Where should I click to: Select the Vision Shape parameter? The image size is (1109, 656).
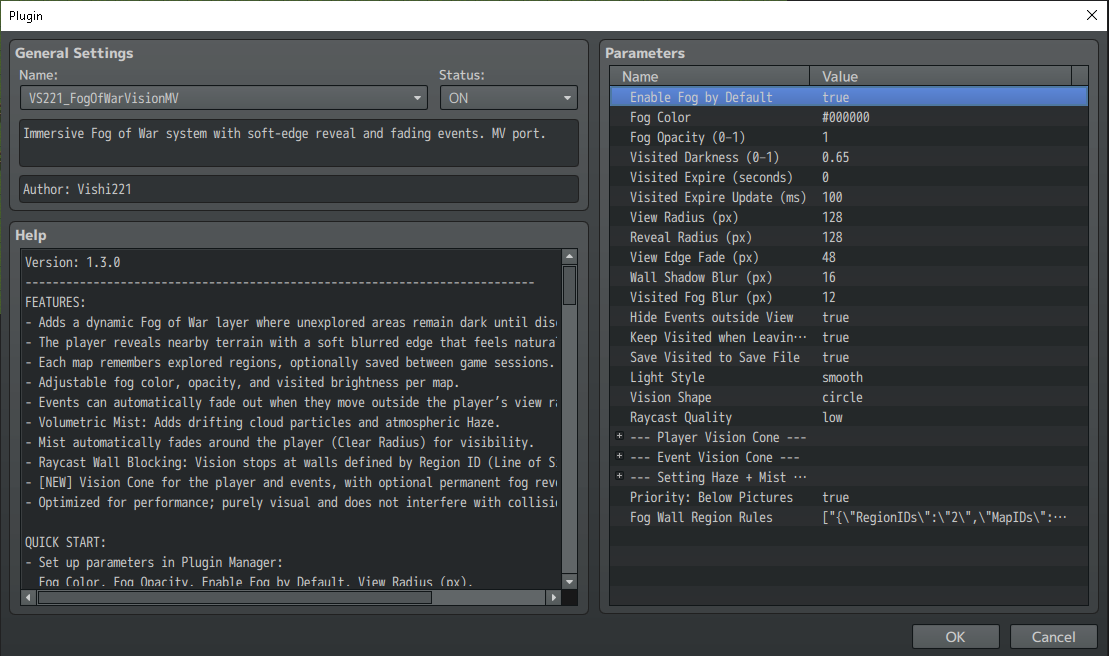pyautogui.click(x=670, y=397)
